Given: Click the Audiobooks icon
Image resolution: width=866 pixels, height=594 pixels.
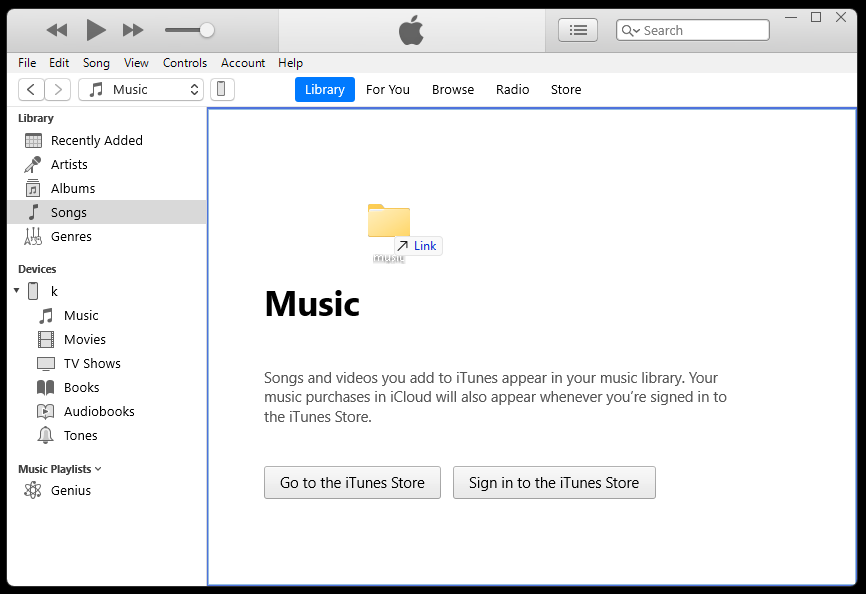Looking at the screenshot, I should tap(46, 411).
